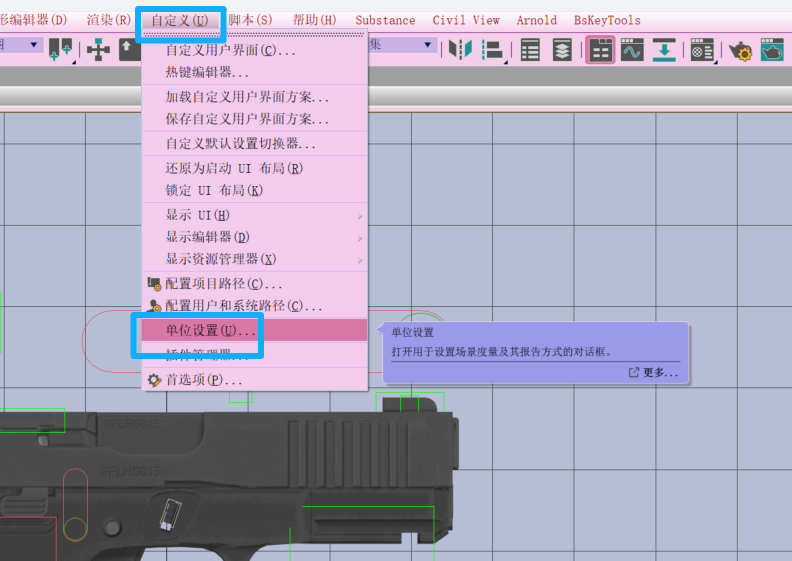Open the 形编辑器(D) menu
The width and height of the screenshot is (792, 561).
pos(33,20)
